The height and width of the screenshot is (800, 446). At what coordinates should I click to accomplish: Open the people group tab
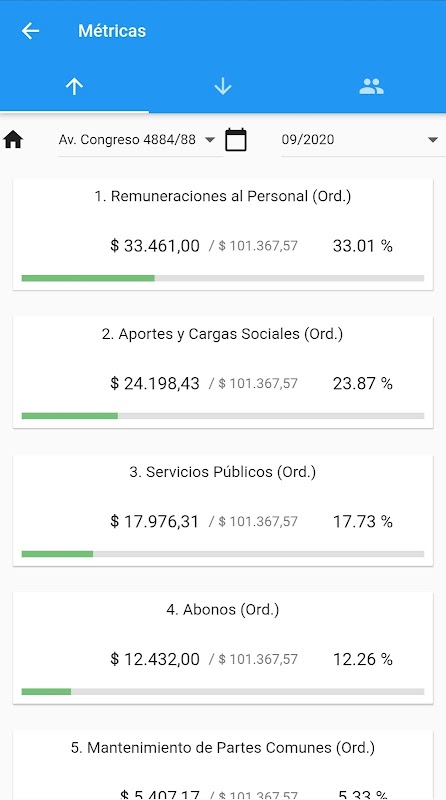pyautogui.click(x=371, y=87)
